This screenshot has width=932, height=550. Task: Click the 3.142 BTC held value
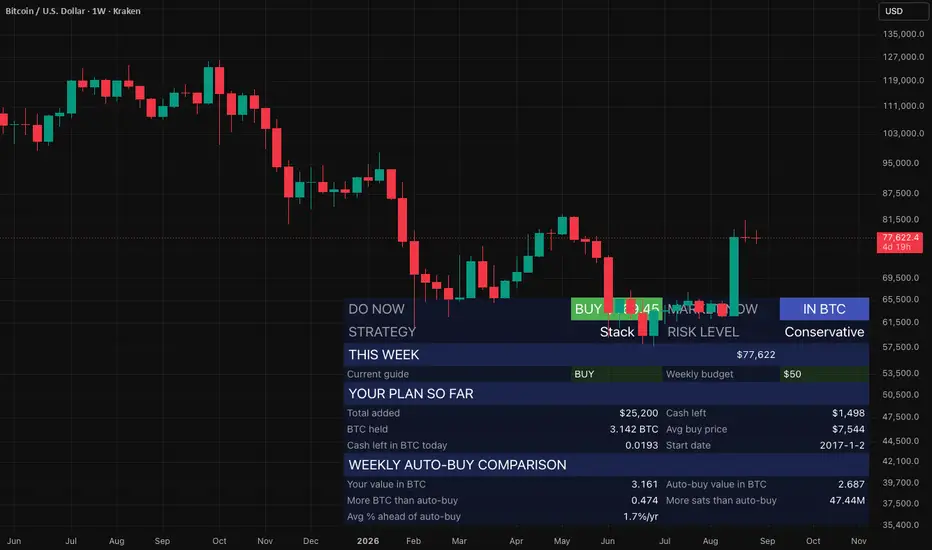click(x=634, y=429)
